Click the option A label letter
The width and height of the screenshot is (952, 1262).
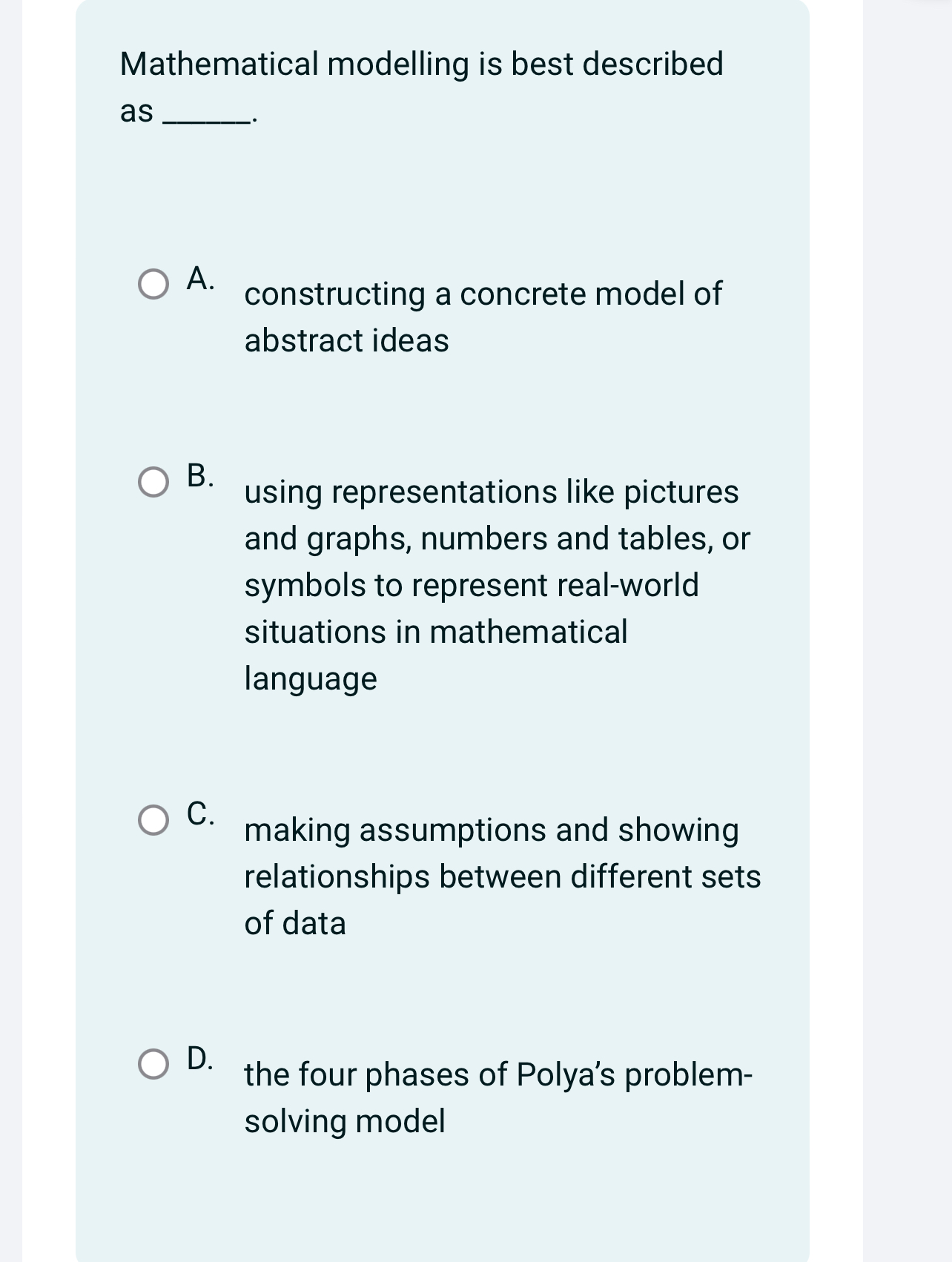click(199, 277)
